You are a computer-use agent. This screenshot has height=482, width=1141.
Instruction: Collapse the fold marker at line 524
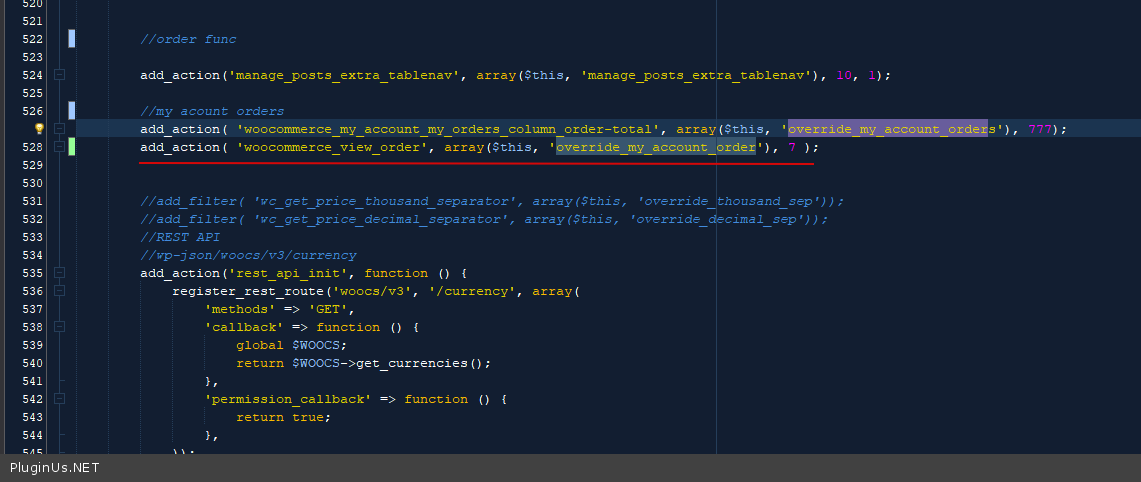(x=60, y=75)
